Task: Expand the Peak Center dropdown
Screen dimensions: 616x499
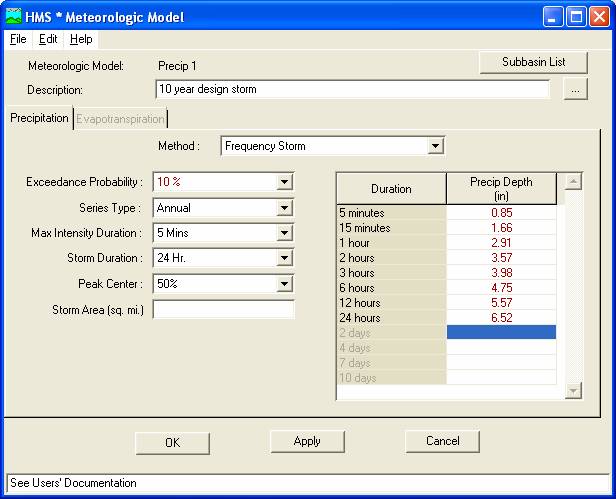Action: [x=284, y=284]
